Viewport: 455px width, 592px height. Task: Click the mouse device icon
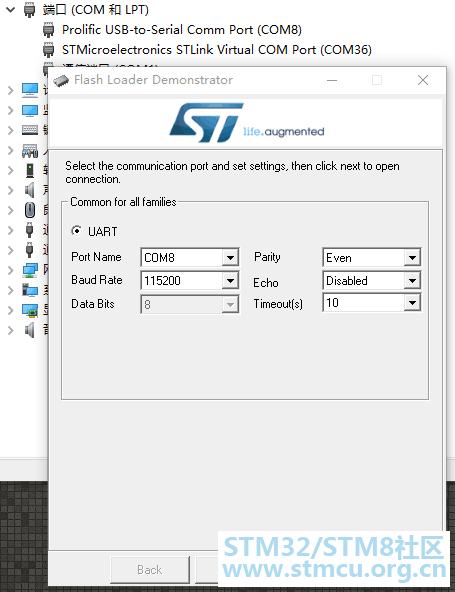30,210
